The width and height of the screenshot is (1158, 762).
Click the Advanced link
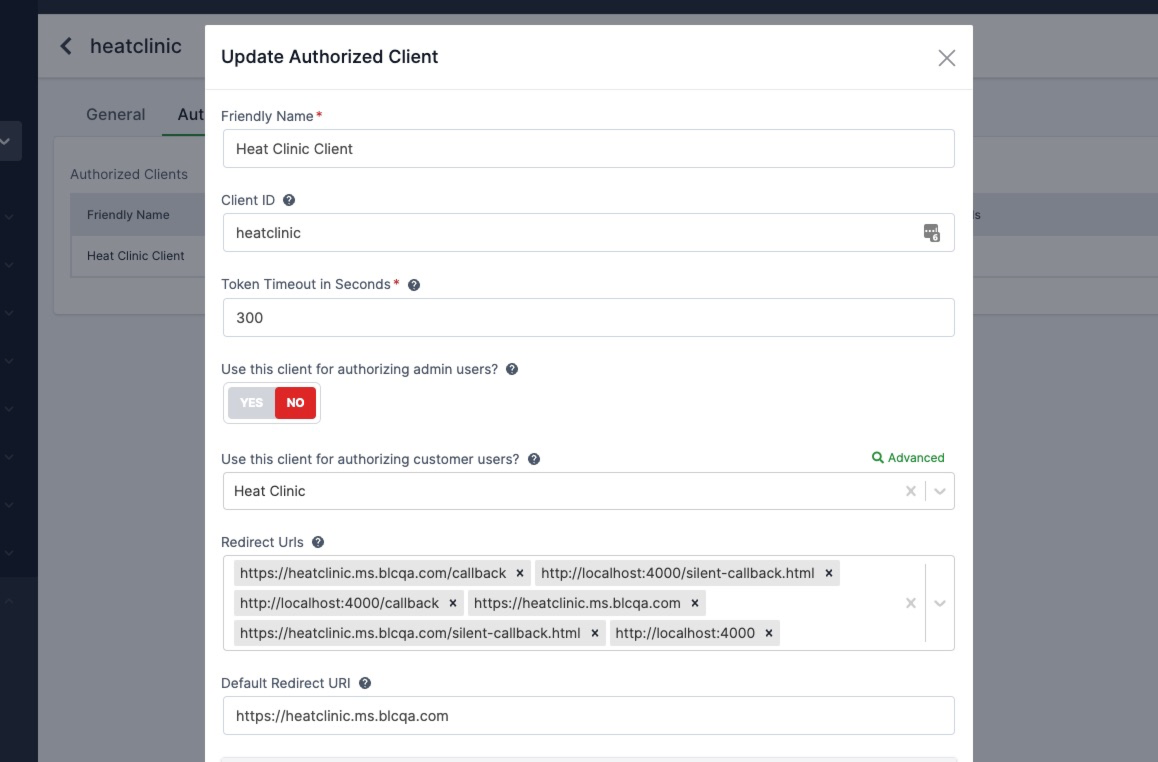pyautogui.click(x=915, y=457)
